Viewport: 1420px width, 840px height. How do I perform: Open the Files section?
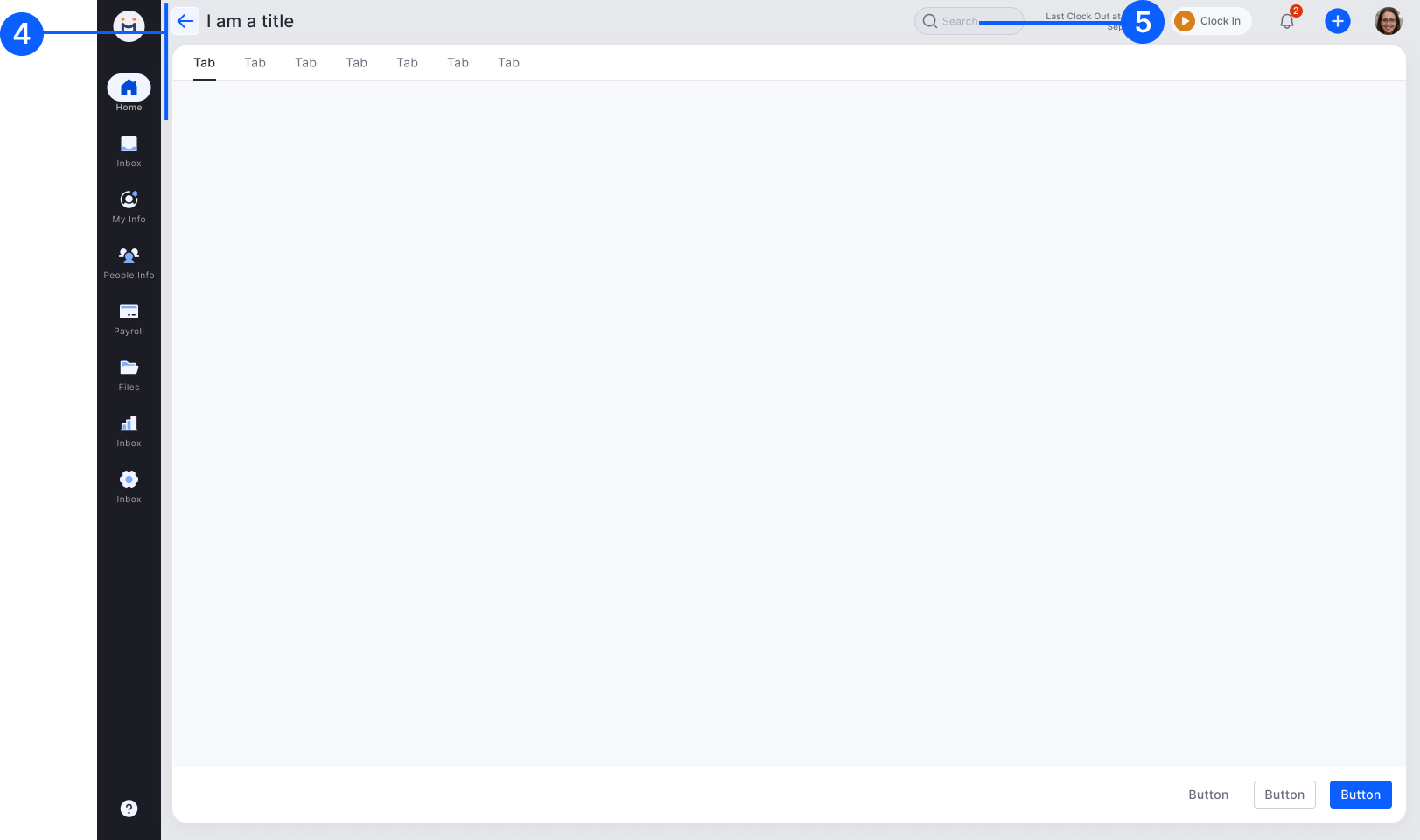(129, 374)
